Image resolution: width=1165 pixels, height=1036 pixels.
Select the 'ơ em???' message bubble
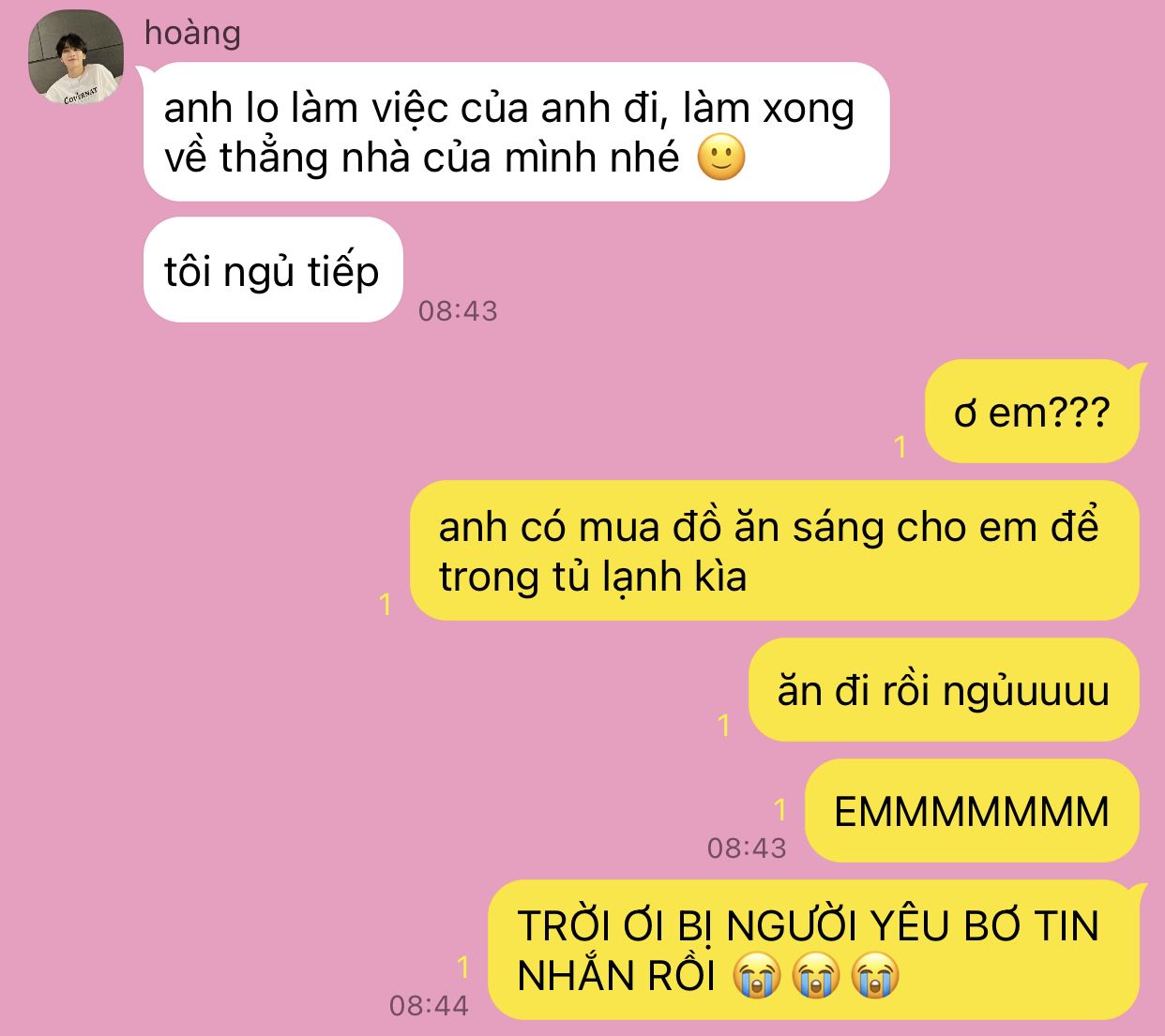1032,411
